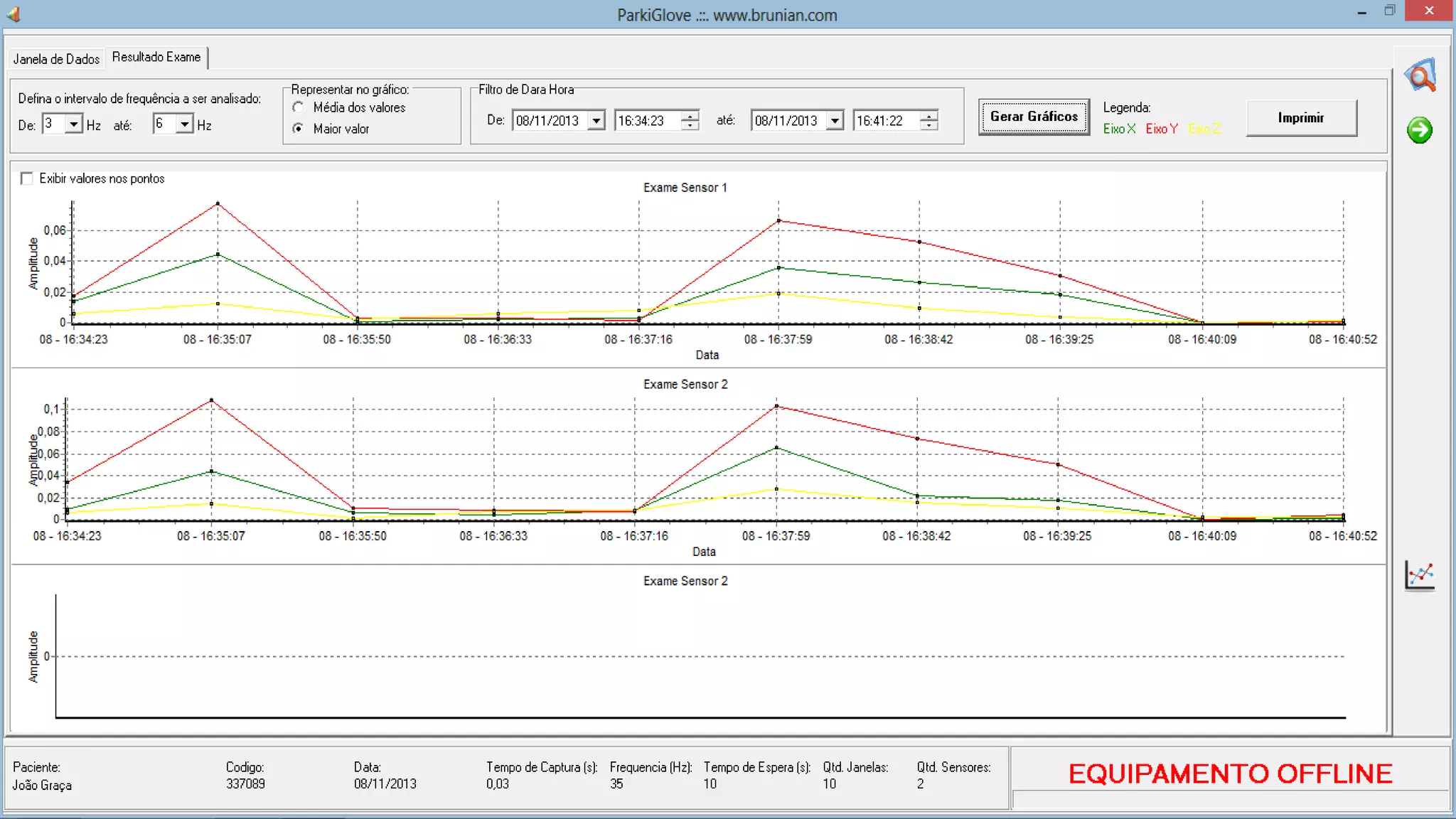Expand the start date 08/11/2013 picker
This screenshot has width=1456, height=819.
[x=596, y=121]
